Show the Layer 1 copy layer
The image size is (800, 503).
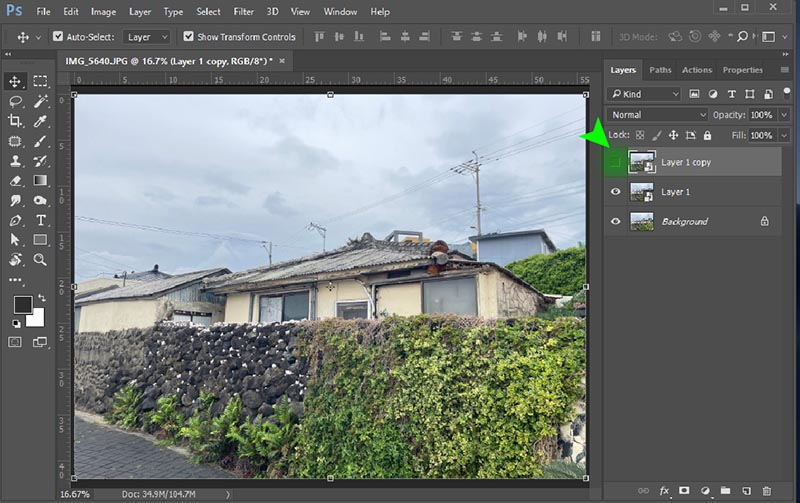(615, 162)
